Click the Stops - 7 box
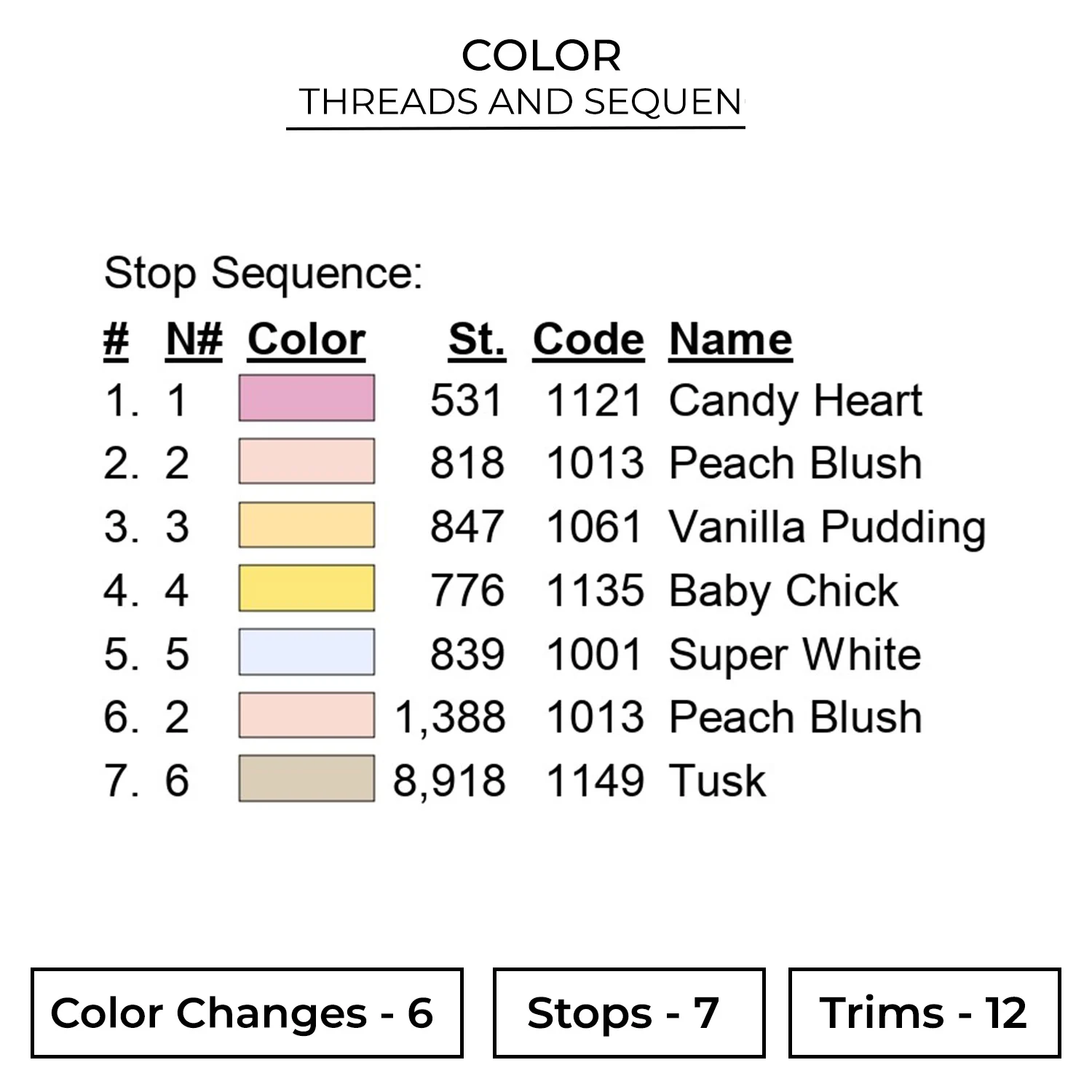The height and width of the screenshot is (1092, 1092). (629, 1013)
